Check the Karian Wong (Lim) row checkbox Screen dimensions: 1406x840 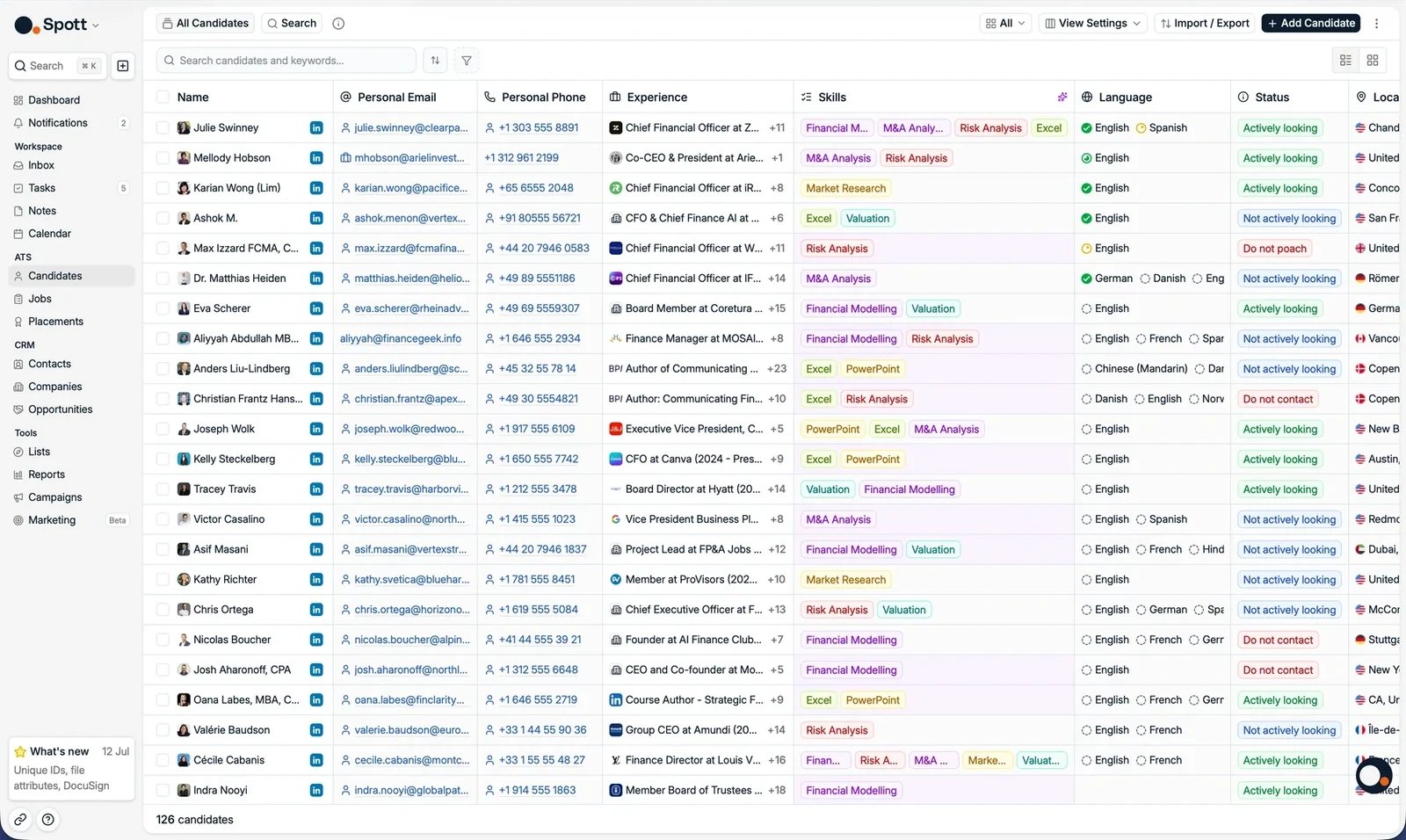tap(163, 188)
